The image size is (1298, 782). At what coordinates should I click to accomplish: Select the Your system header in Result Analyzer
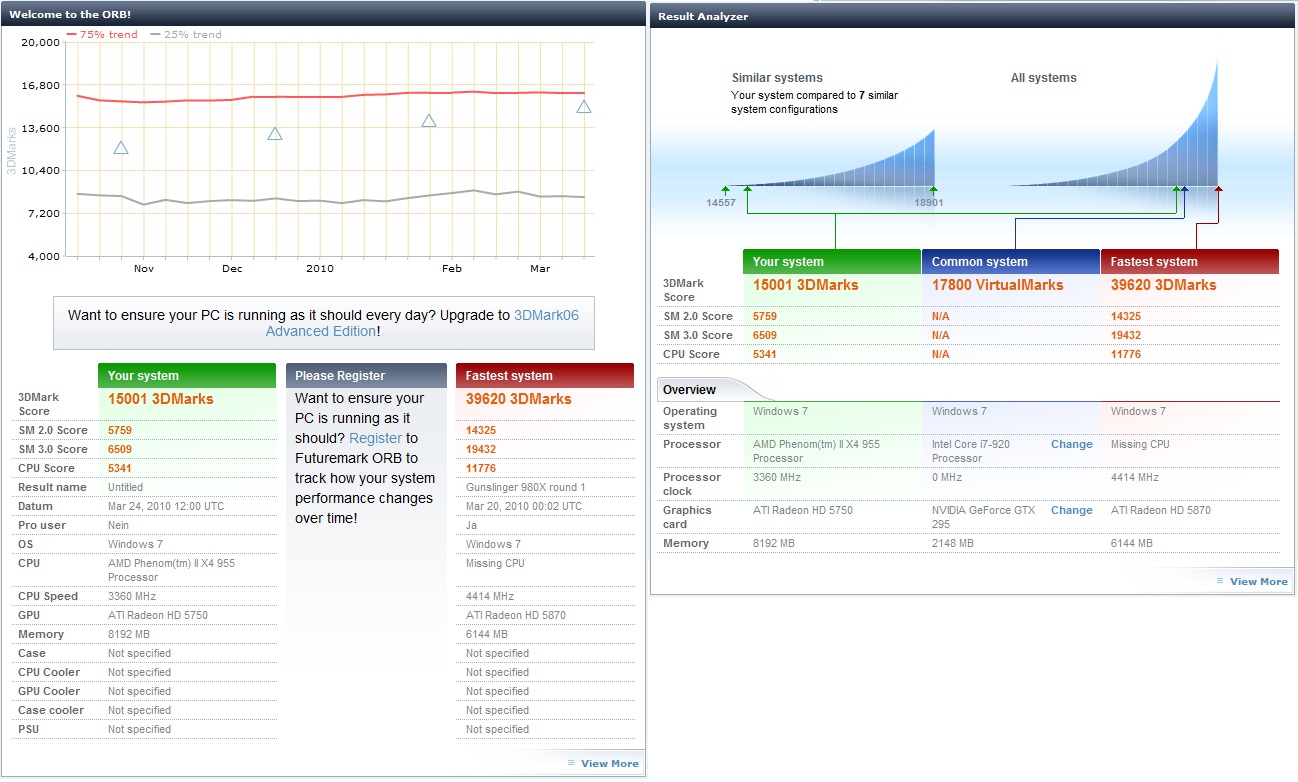pyautogui.click(x=832, y=261)
